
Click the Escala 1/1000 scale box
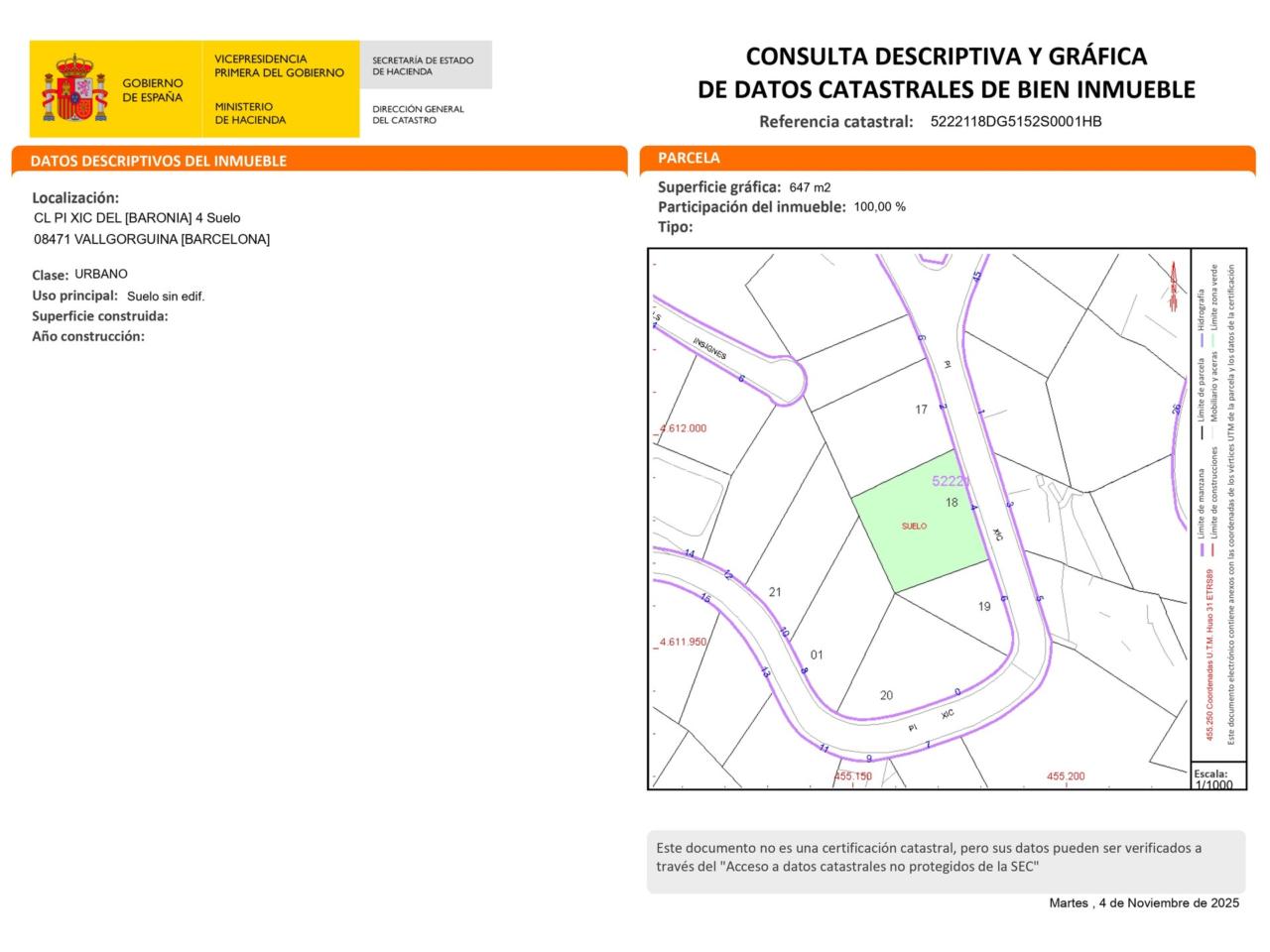click(x=1218, y=777)
